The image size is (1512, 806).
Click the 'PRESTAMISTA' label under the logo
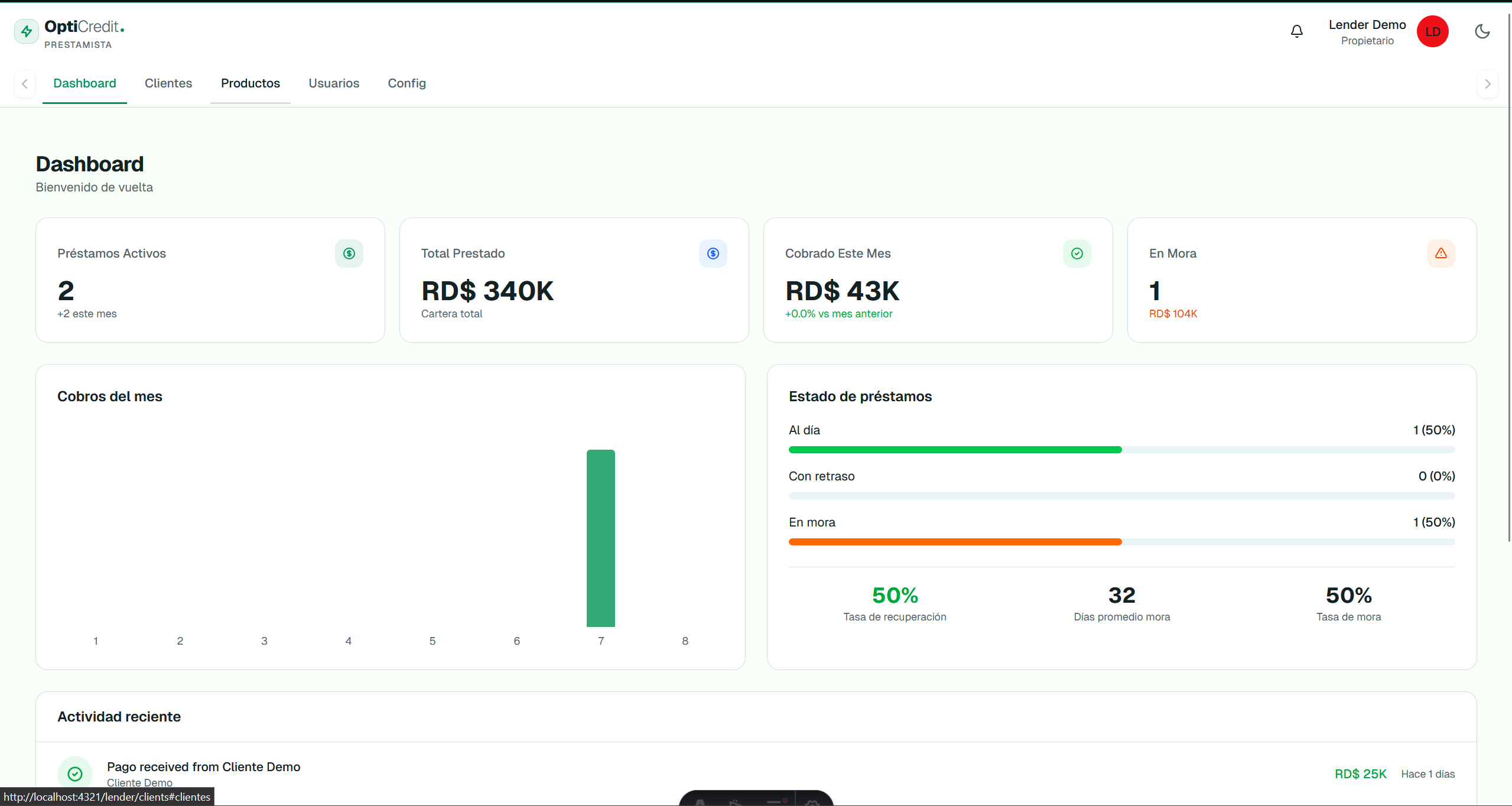(78, 45)
